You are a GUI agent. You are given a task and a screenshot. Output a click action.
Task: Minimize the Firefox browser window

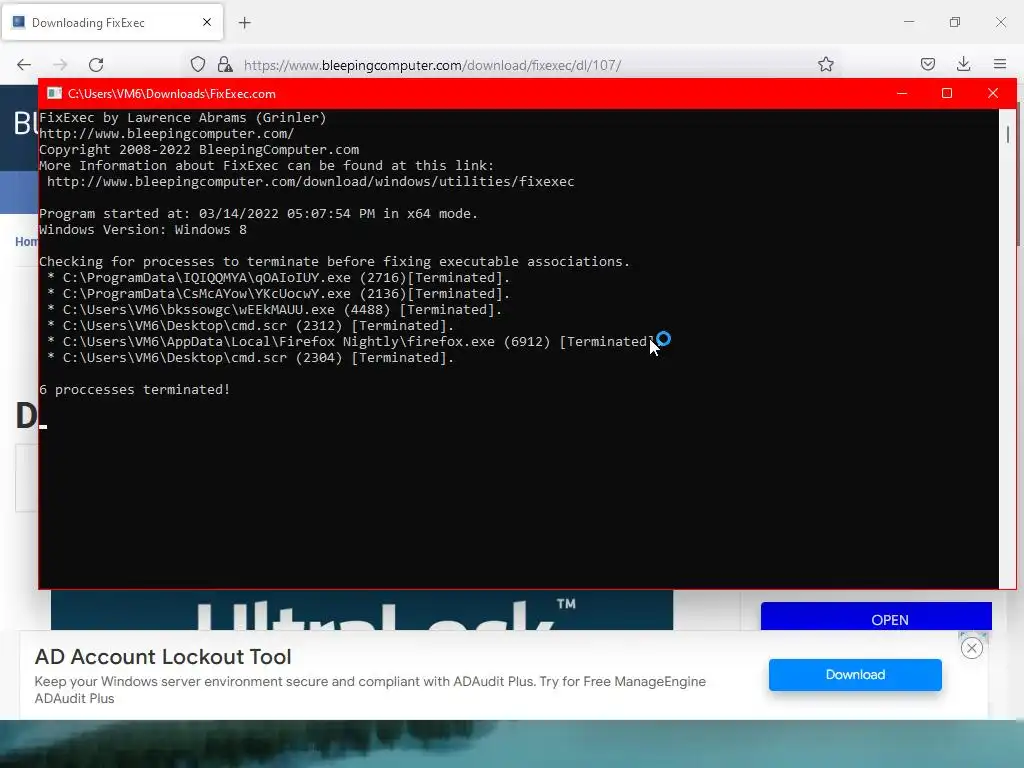909,22
